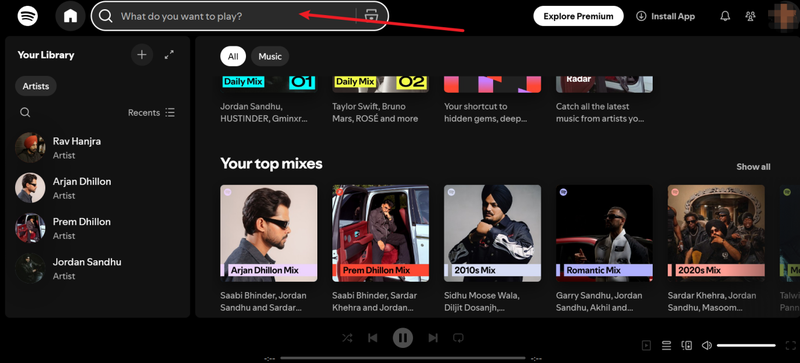Screen dimensions: 800x363
Task: Click the track progress bar
Action: pyautogui.click(x=403, y=358)
